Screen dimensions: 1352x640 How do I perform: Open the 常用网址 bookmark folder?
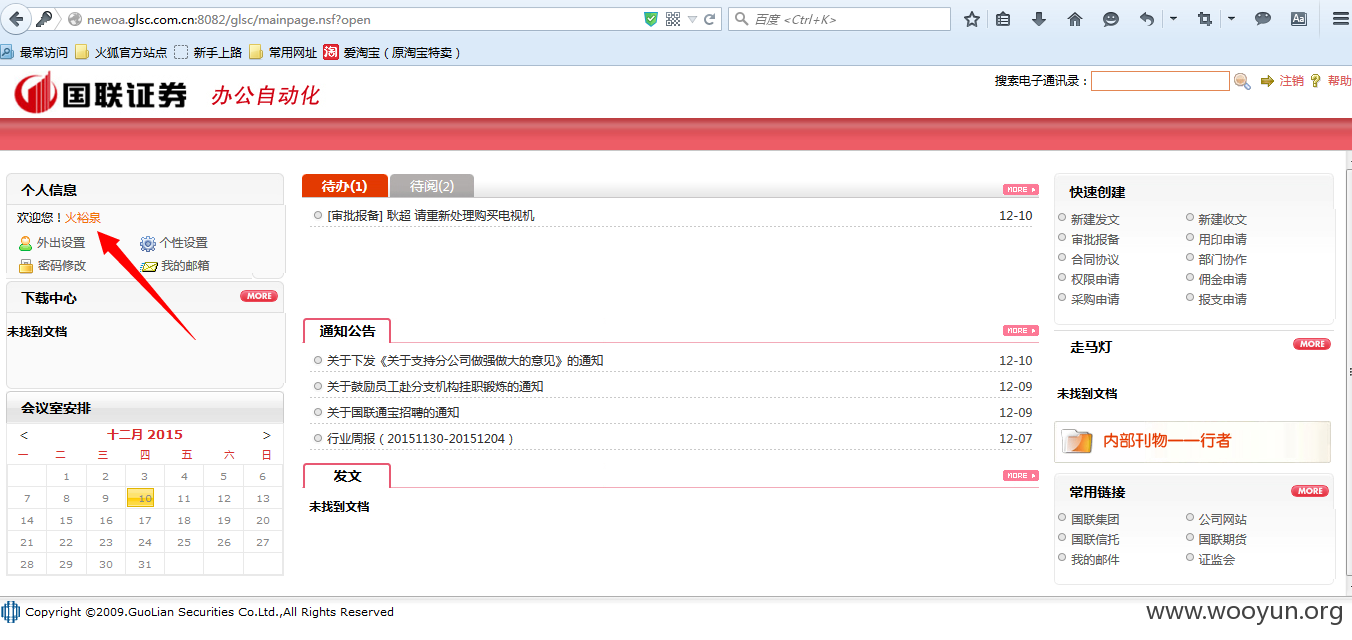click(x=283, y=52)
